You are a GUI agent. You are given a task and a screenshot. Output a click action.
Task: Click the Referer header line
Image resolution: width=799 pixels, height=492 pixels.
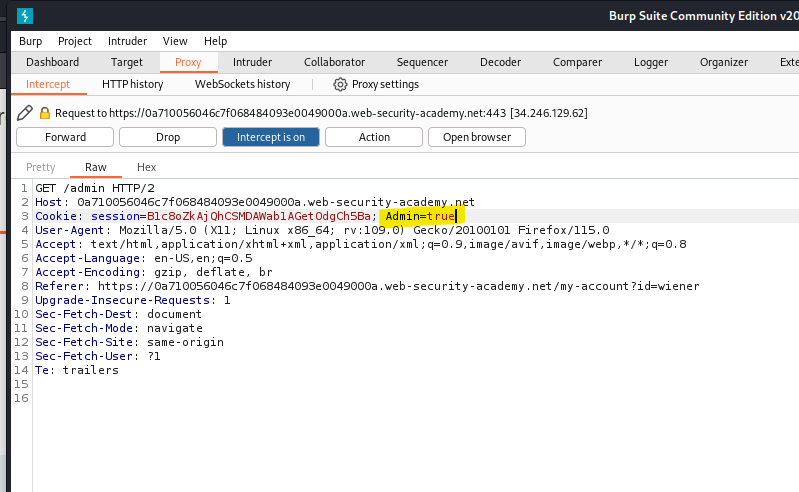click(x=367, y=286)
